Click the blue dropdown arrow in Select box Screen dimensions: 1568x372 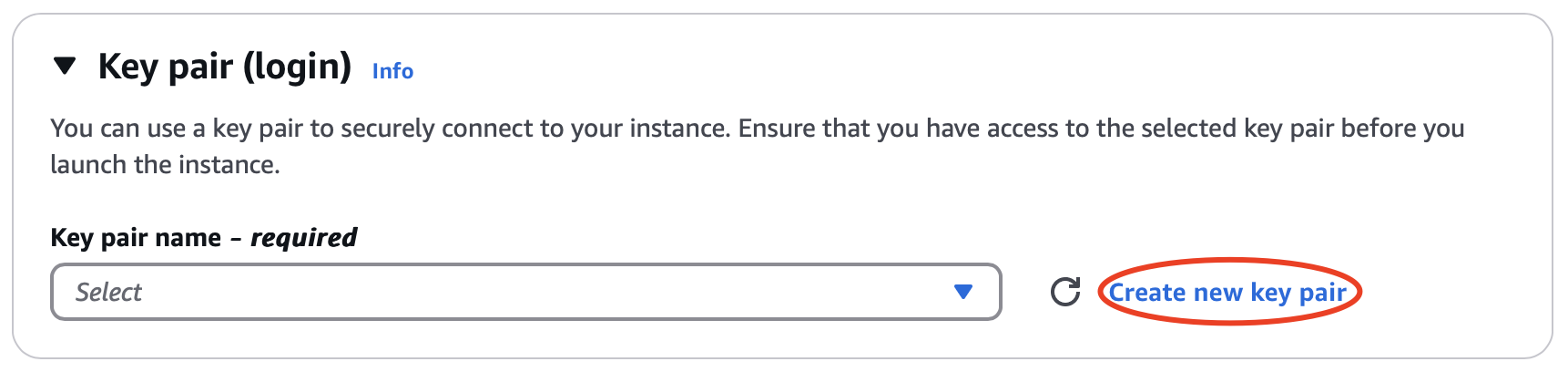click(963, 292)
